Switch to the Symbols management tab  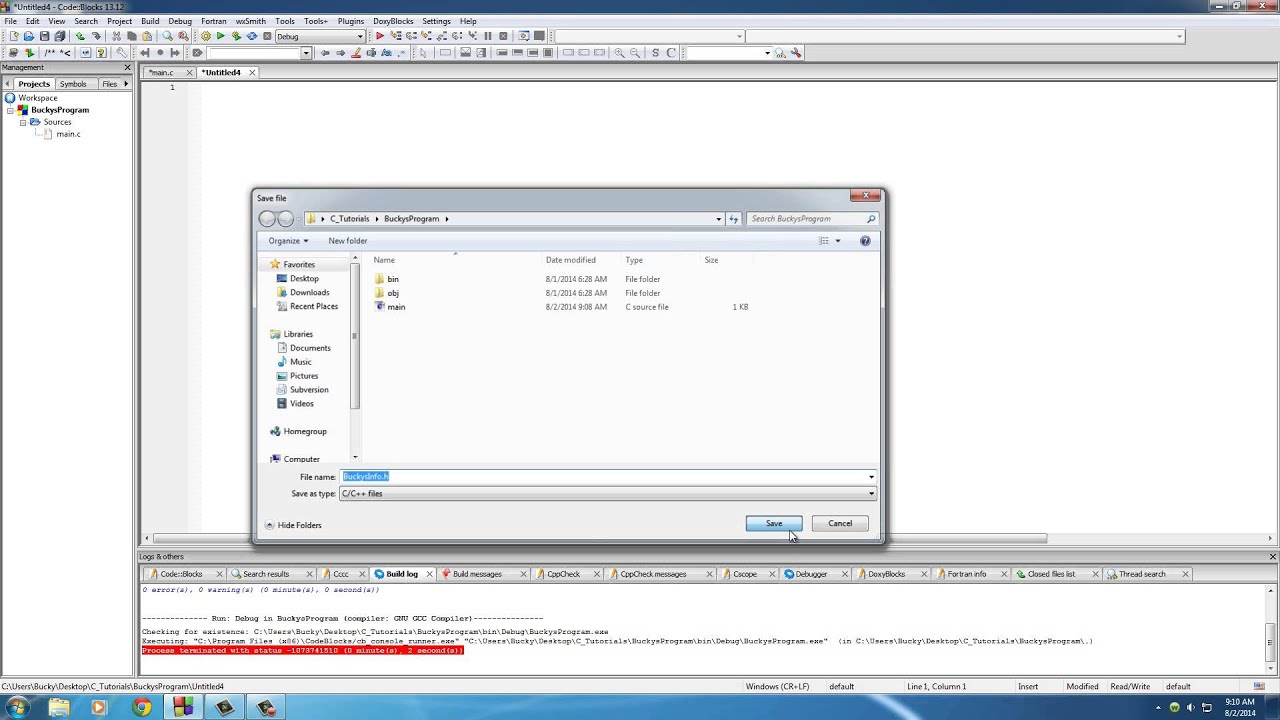(73, 84)
